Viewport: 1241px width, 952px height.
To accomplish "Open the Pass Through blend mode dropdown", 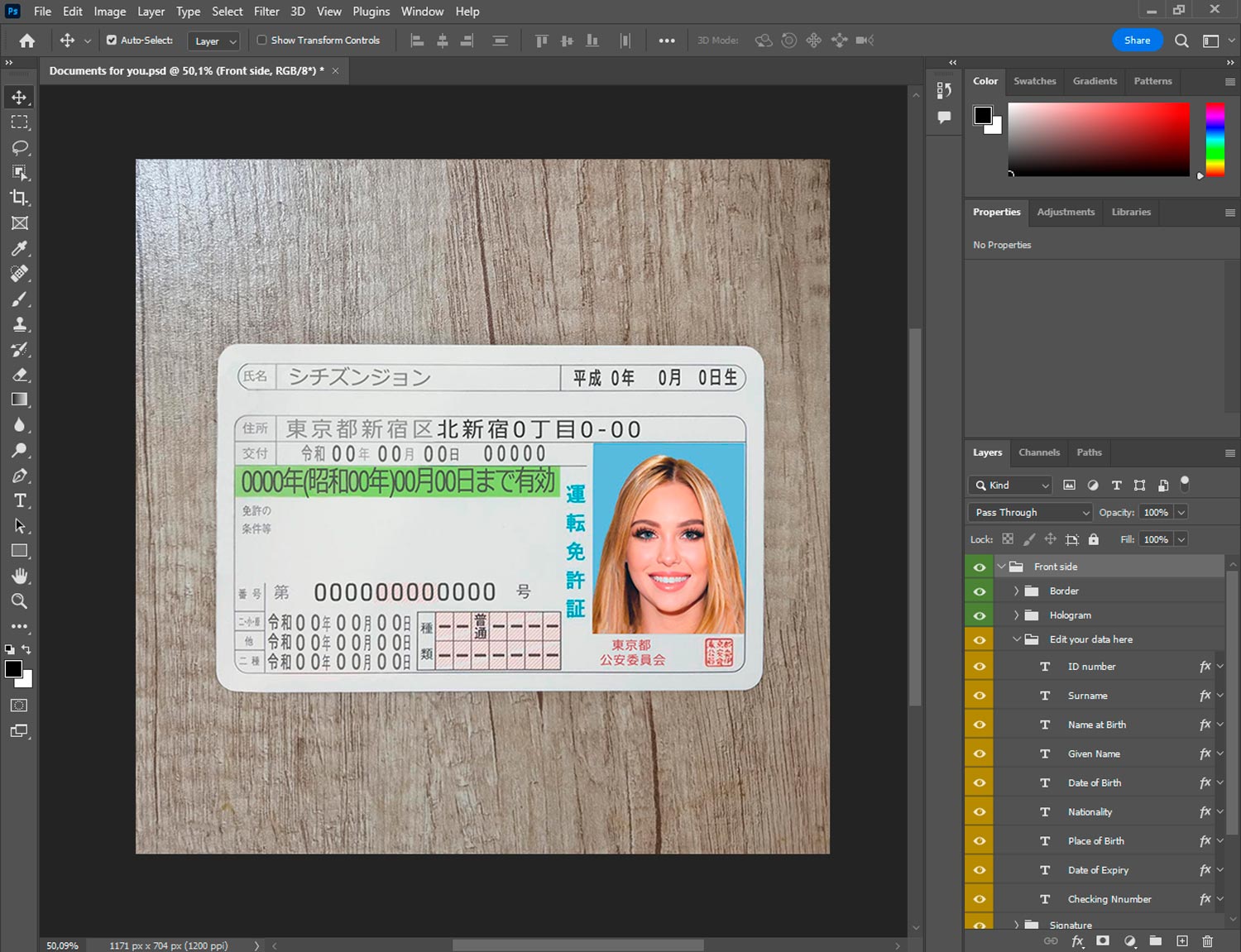I will pyautogui.click(x=1030, y=513).
